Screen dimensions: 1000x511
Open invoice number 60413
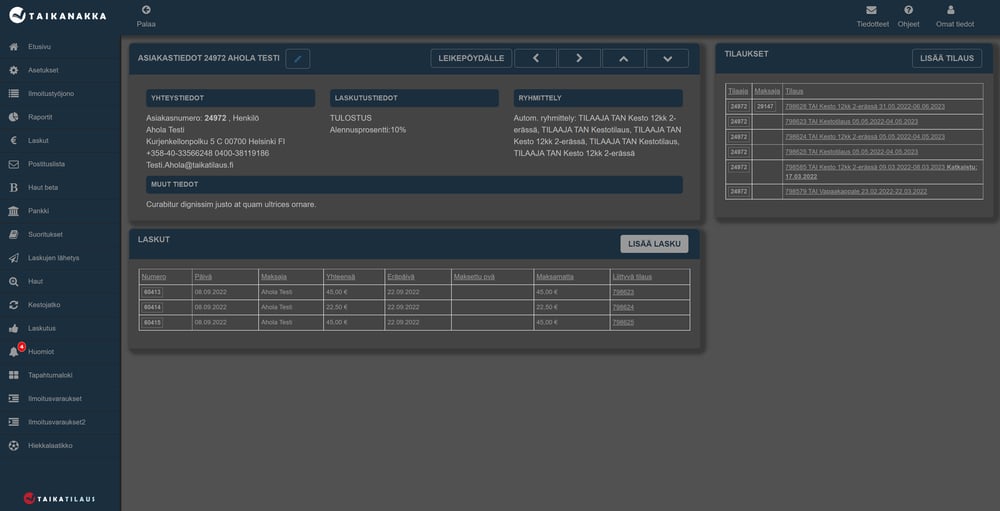click(x=152, y=292)
